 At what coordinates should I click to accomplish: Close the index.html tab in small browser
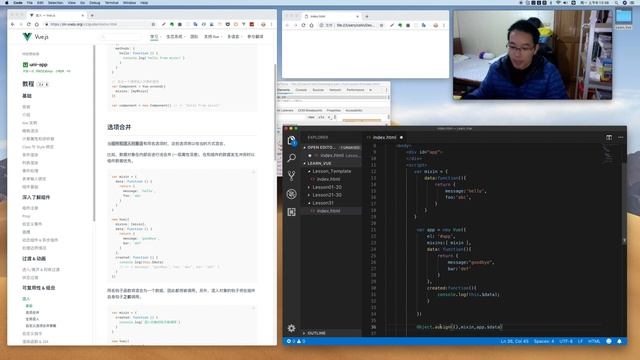click(357, 16)
